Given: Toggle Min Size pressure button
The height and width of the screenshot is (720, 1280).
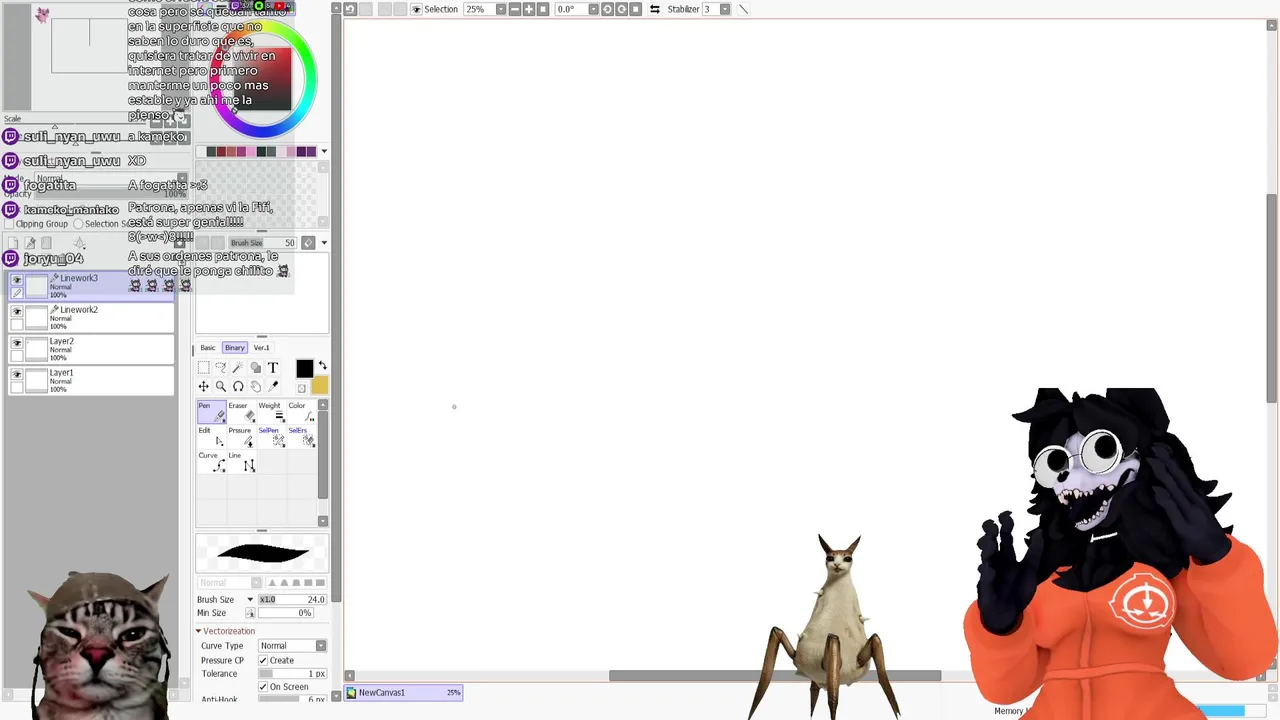Looking at the screenshot, I should (250, 613).
